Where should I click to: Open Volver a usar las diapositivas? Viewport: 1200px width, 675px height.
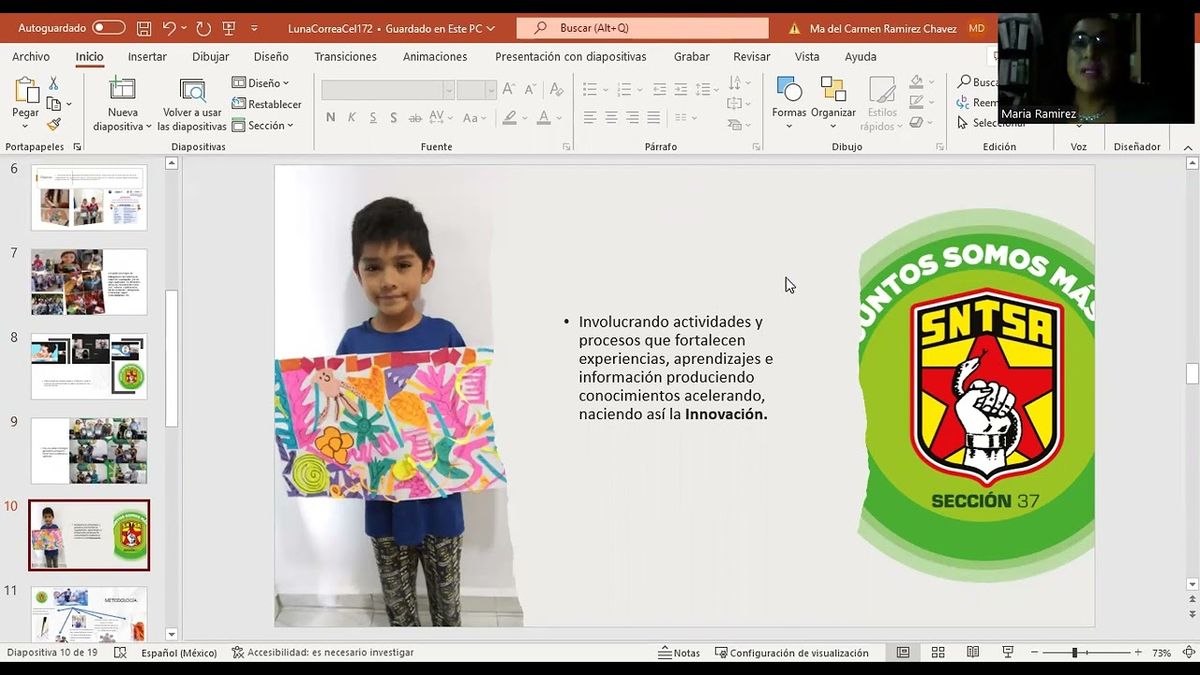[x=192, y=104]
